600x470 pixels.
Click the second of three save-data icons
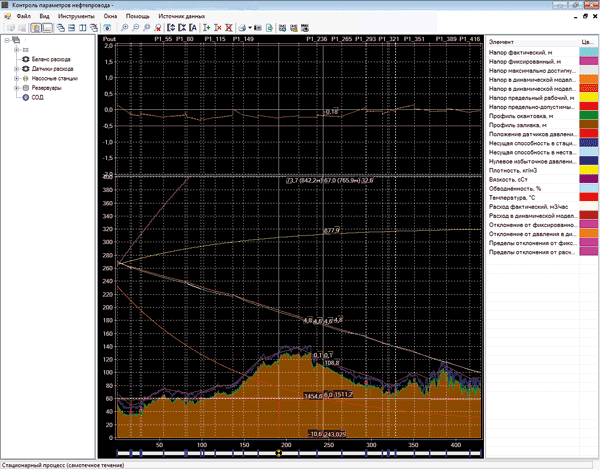pos(293,28)
